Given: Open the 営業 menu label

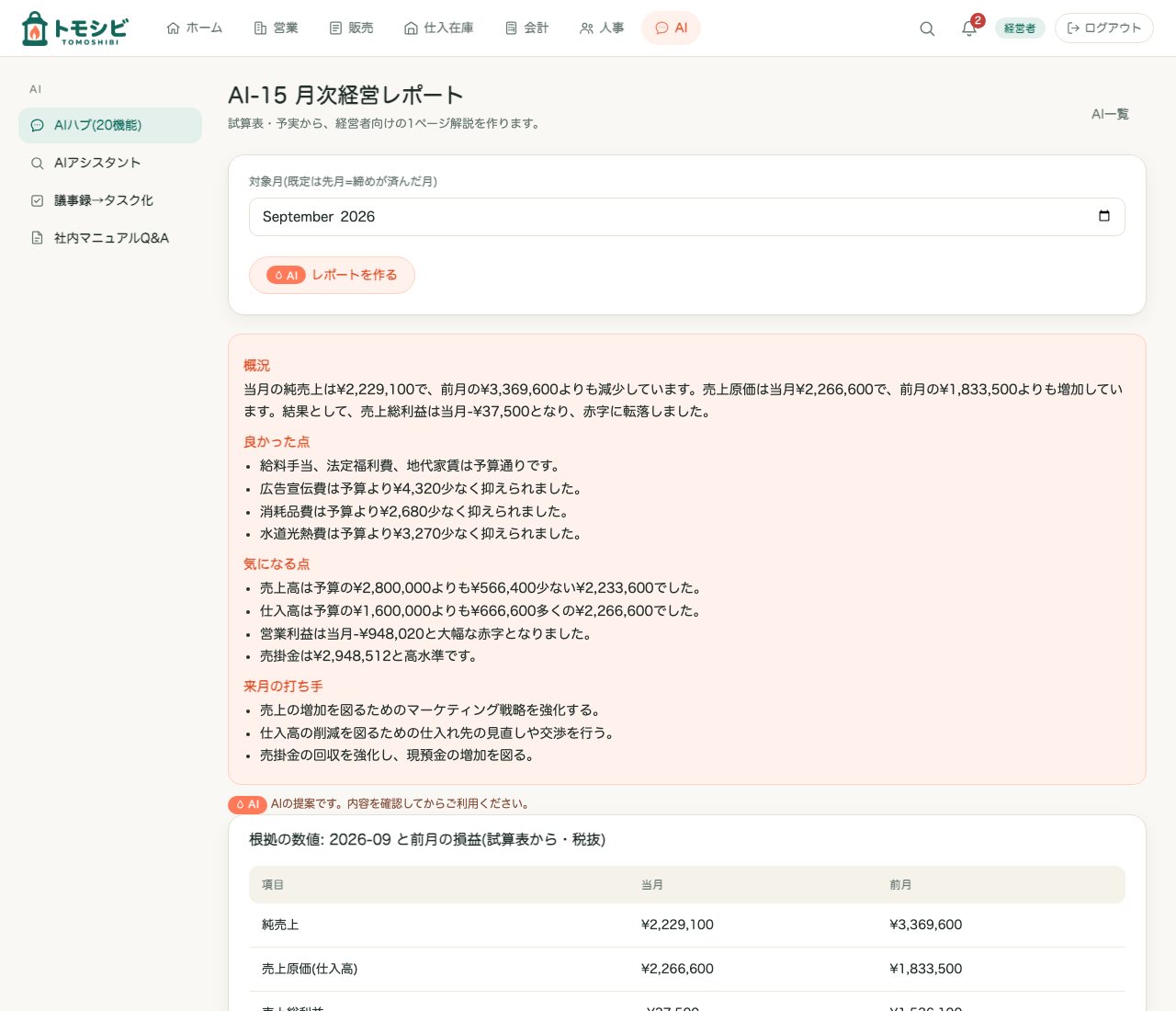Looking at the screenshot, I should [x=286, y=28].
